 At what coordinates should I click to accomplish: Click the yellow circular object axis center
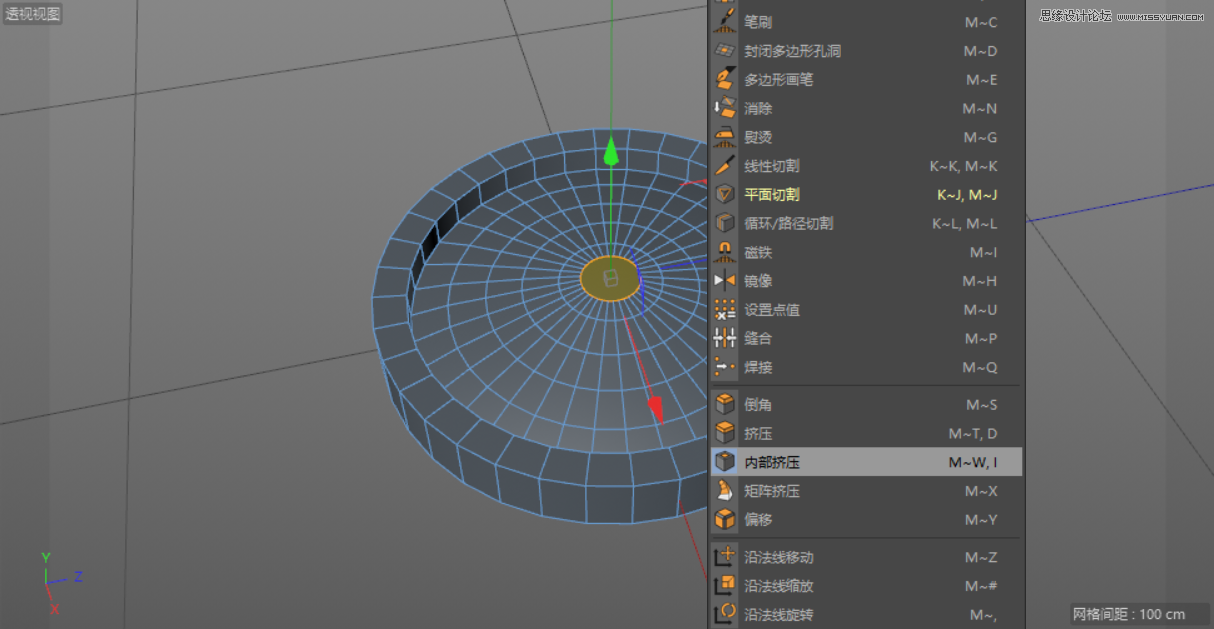click(x=611, y=280)
